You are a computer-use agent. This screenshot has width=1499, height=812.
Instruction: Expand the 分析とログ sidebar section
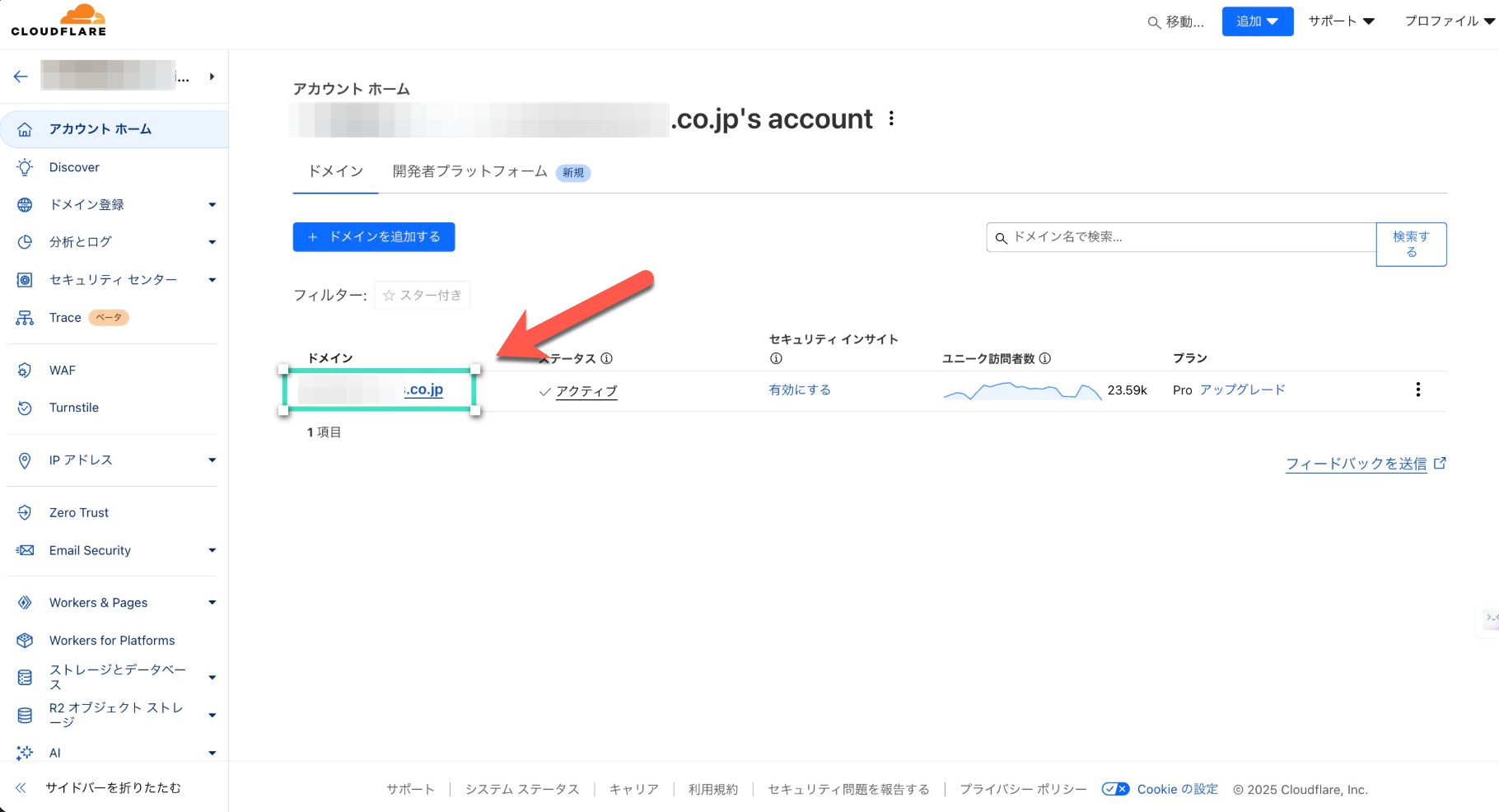point(212,242)
